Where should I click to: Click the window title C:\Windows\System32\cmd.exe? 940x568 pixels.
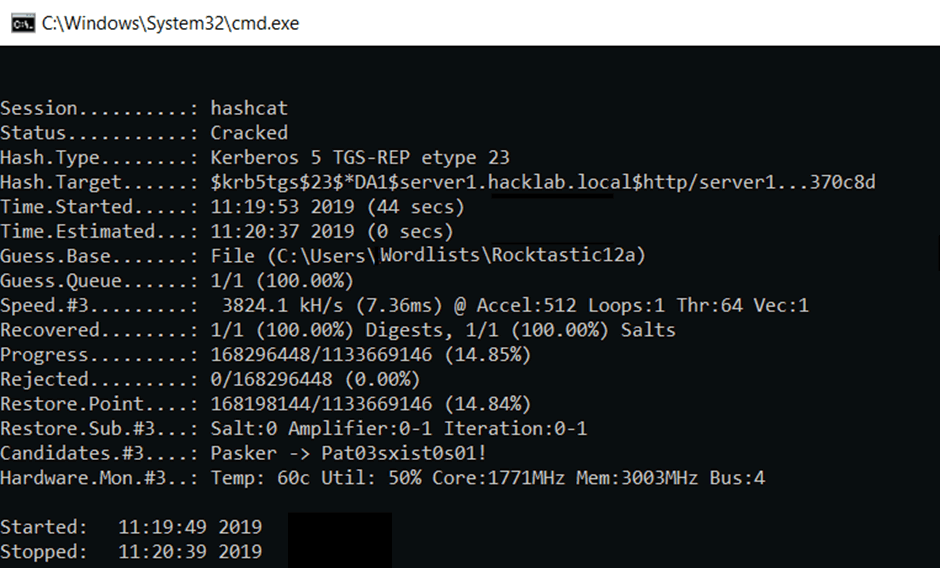[170, 23]
